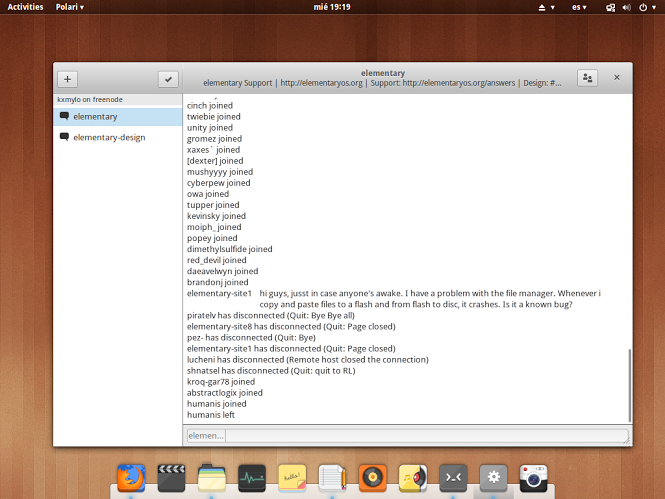
Task: Open the system monitor dock icon
Action: click(252, 478)
